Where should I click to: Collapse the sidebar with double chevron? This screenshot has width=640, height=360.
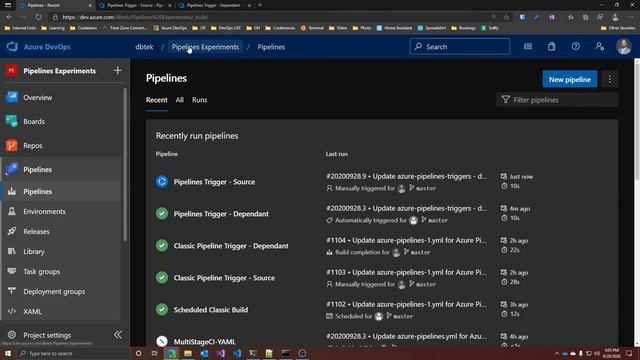pos(118,335)
